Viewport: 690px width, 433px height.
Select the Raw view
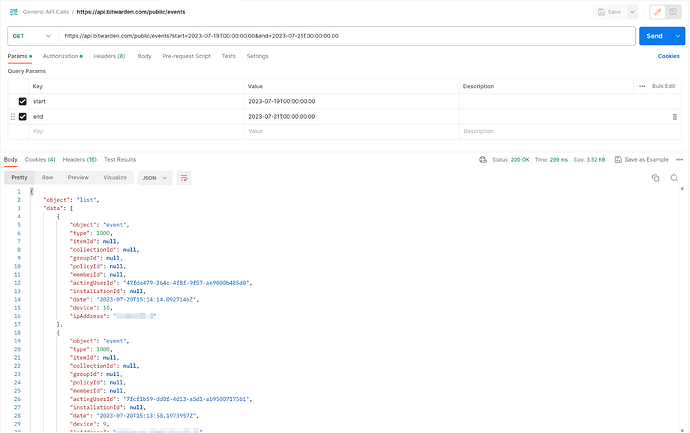[x=48, y=178]
